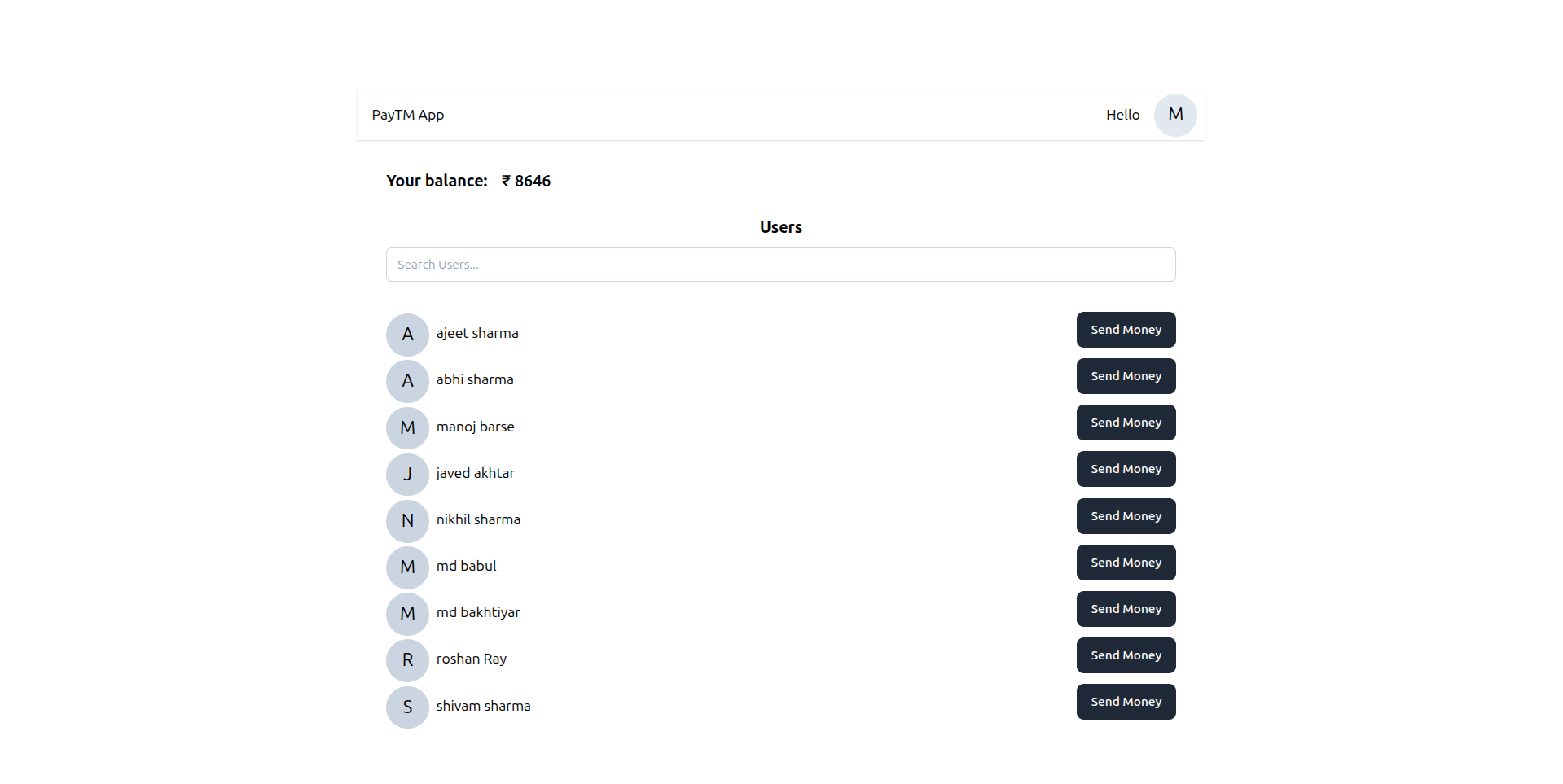This screenshot has width=1563, height=784.
Task: Send money to ajeet sharma
Action: (x=1126, y=330)
